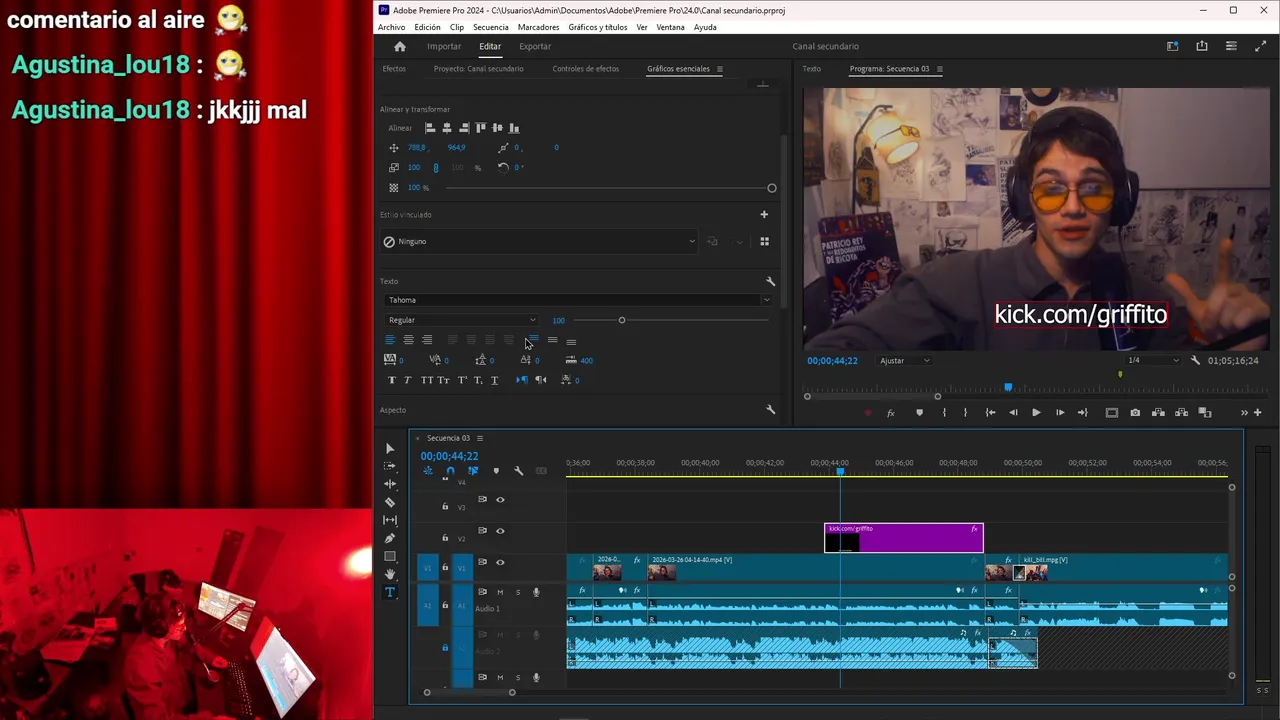Play the program monitor
This screenshot has height=720, width=1280.
[1036, 413]
